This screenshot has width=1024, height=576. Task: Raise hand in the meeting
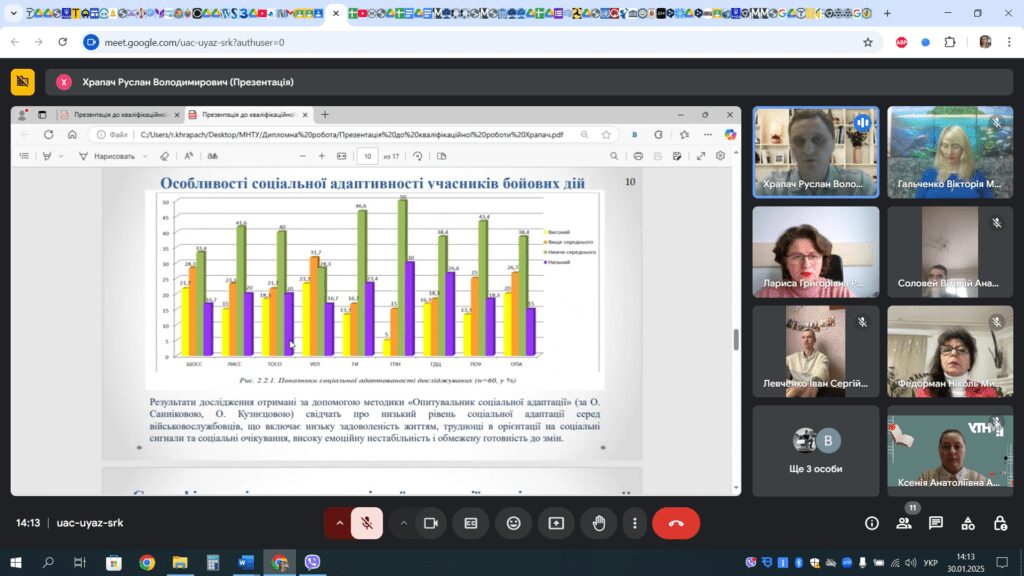tap(598, 523)
